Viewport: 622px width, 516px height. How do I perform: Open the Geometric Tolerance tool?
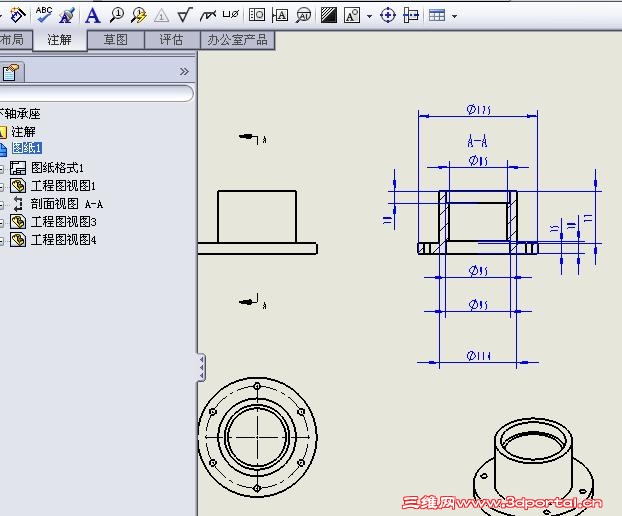[257, 15]
